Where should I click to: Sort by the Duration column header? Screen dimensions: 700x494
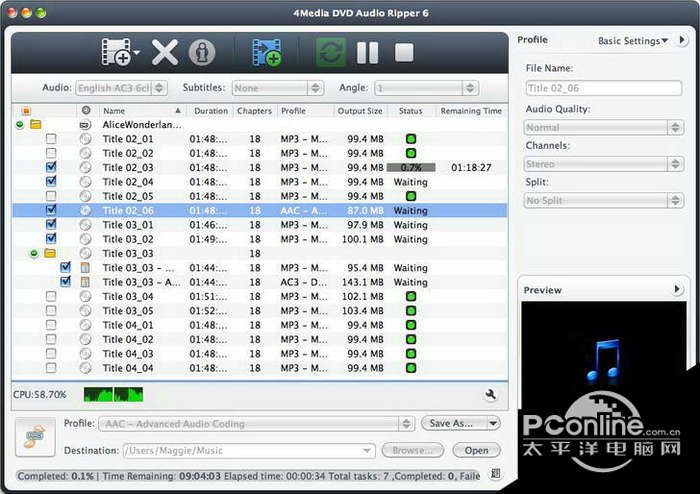211,111
